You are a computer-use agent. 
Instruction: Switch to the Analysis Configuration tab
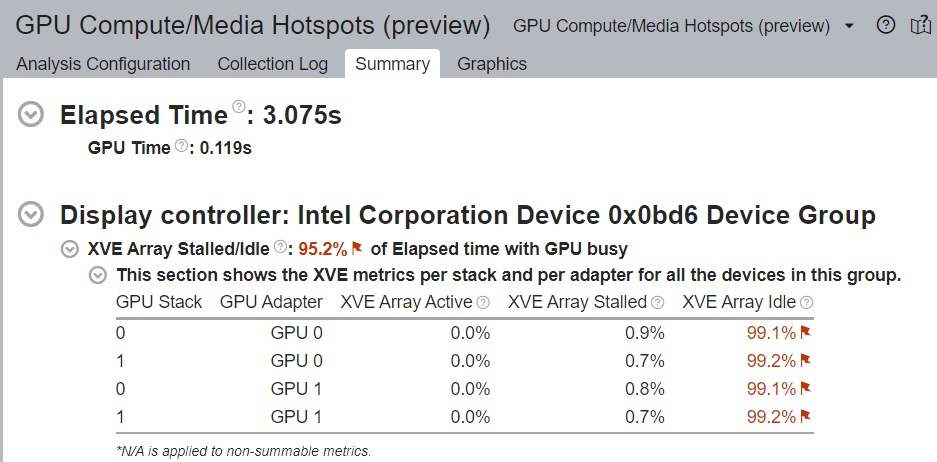tap(103, 64)
